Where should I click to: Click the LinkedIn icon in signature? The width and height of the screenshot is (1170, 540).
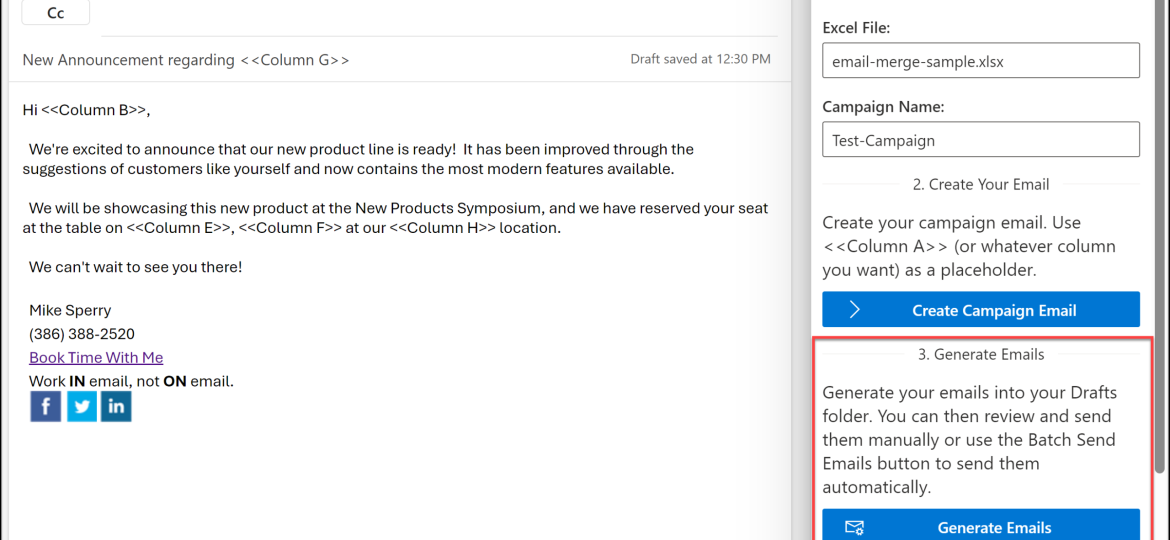coord(116,406)
